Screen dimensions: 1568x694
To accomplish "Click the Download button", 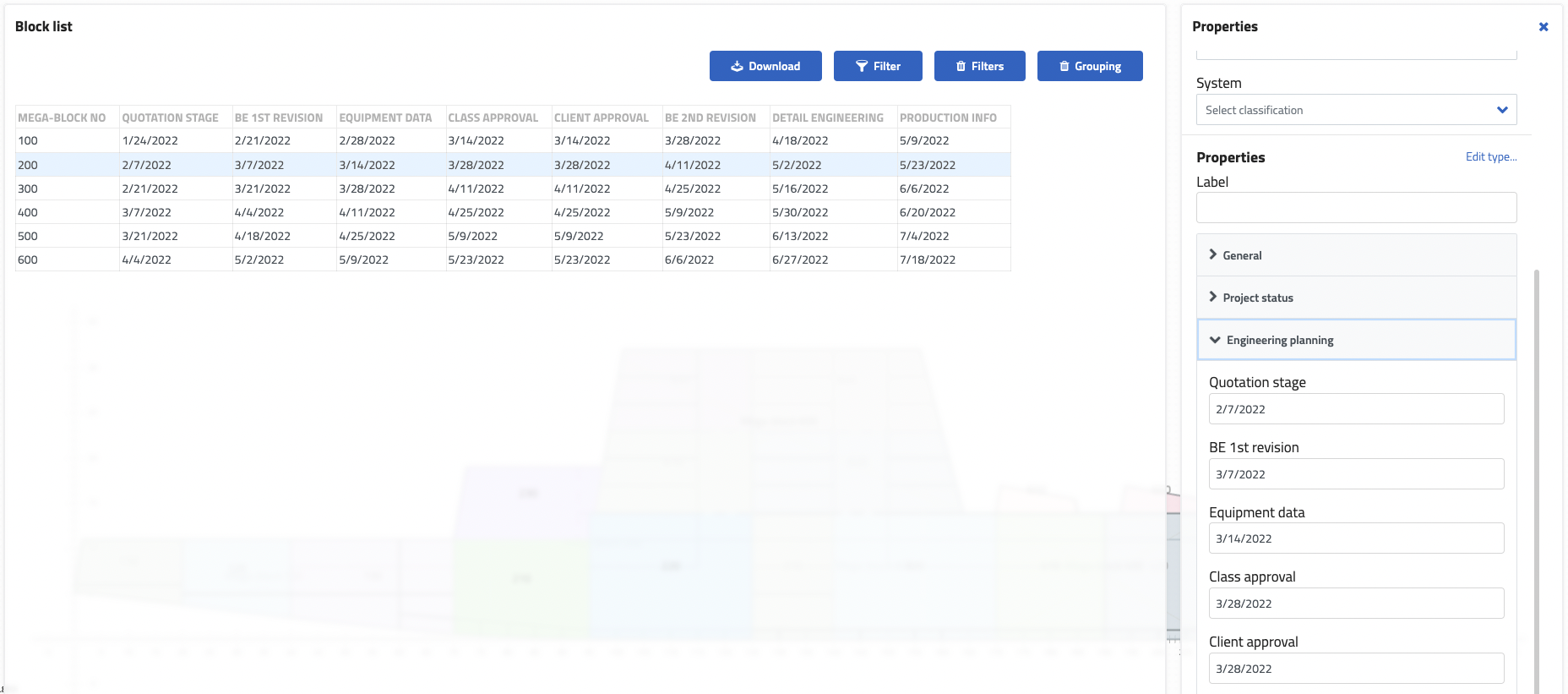I will click(765, 66).
